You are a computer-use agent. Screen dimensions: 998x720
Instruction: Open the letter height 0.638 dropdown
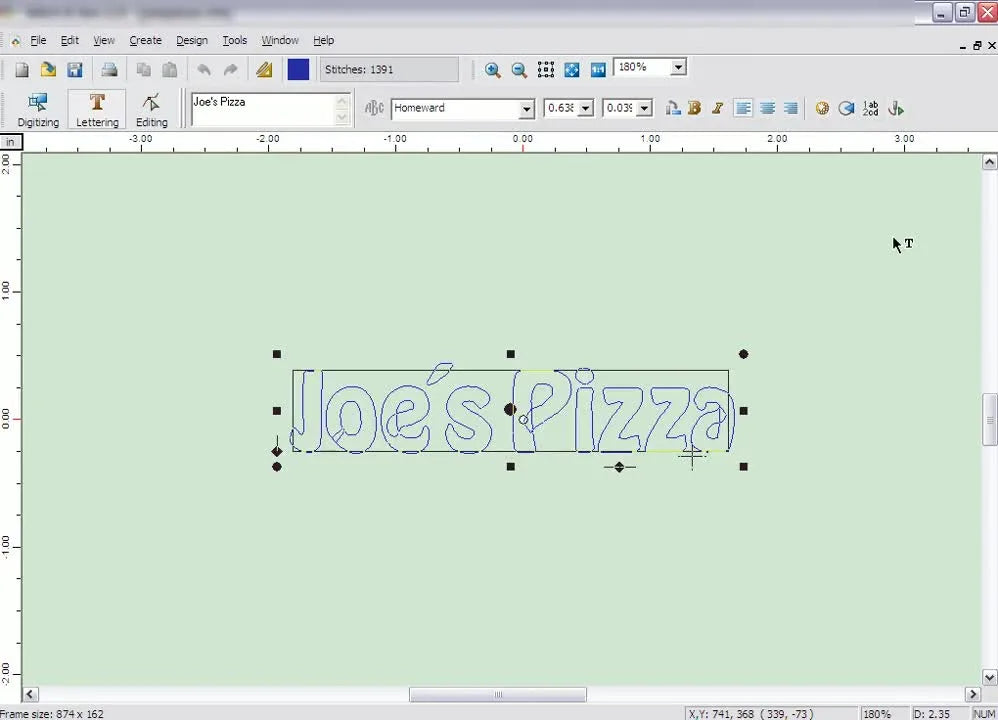(587, 108)
